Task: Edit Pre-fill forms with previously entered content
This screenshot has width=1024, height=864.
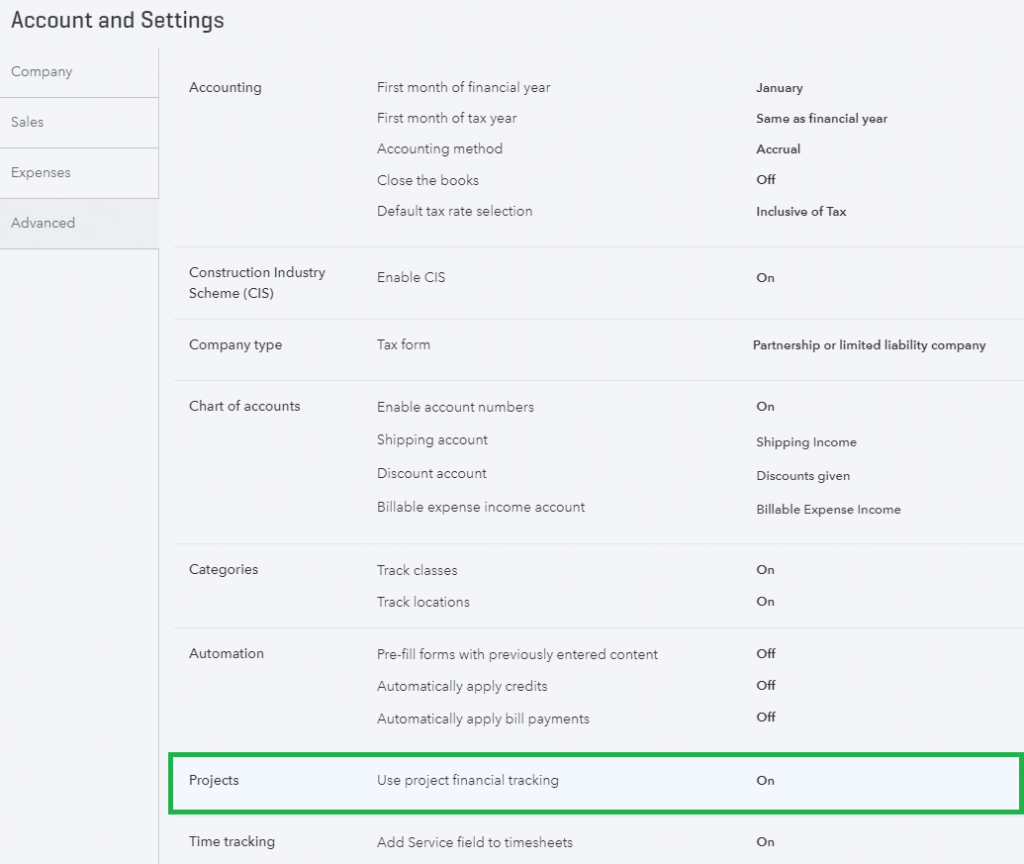Action: point(517,654)
